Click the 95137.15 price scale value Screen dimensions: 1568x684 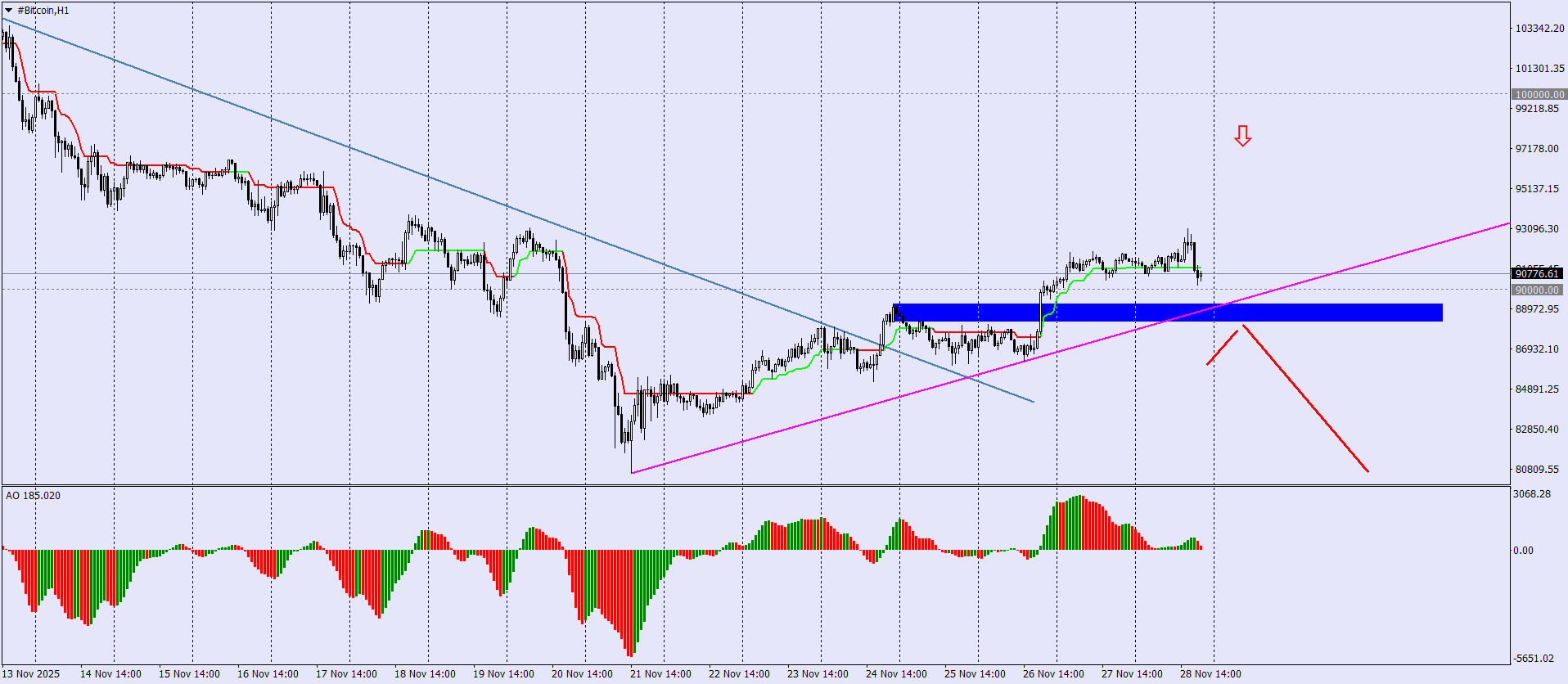tap(1537, 189)
